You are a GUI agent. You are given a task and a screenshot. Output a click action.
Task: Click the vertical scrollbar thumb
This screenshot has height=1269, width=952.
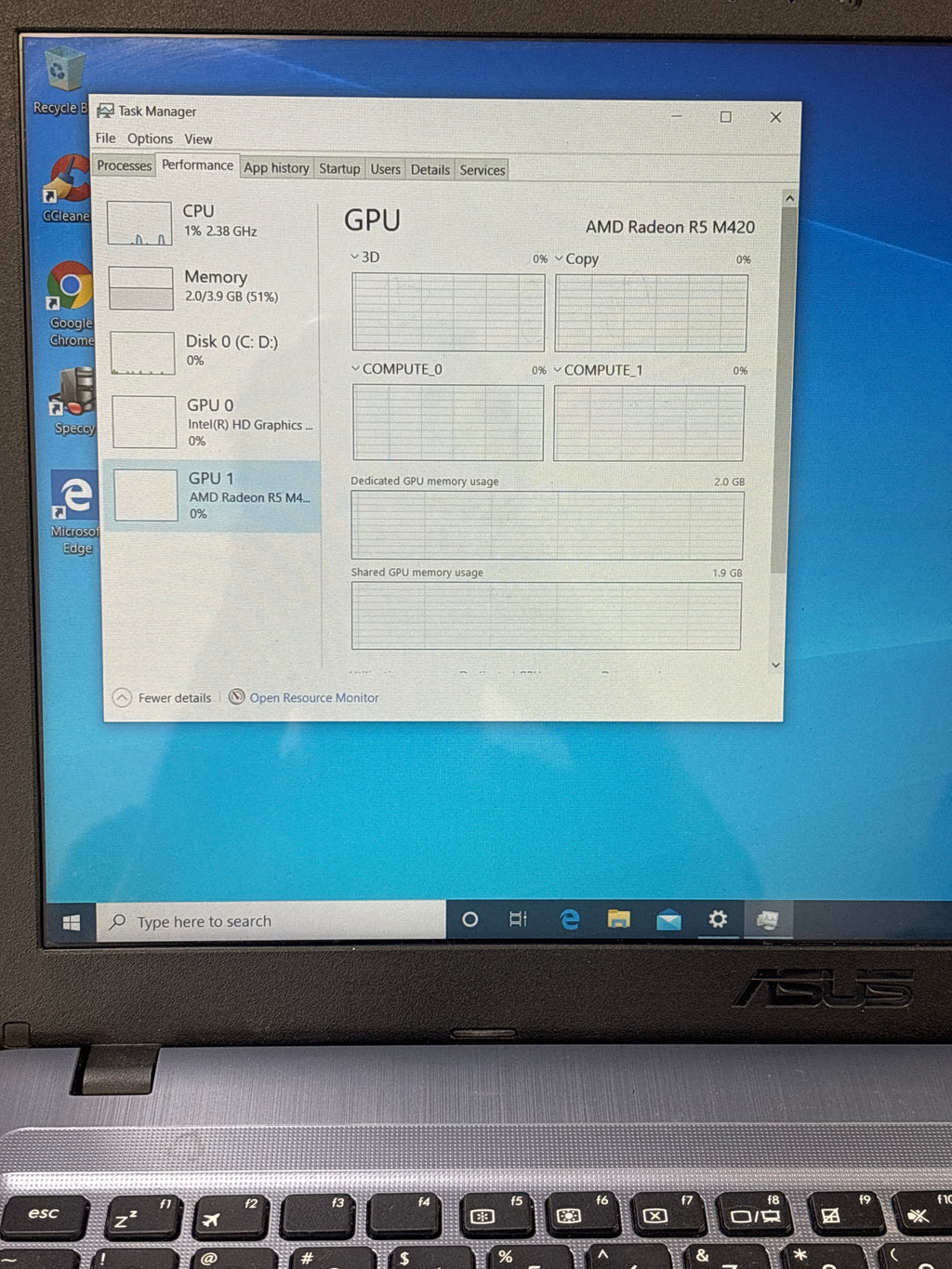pyautogui.click(x=782, y=390)
